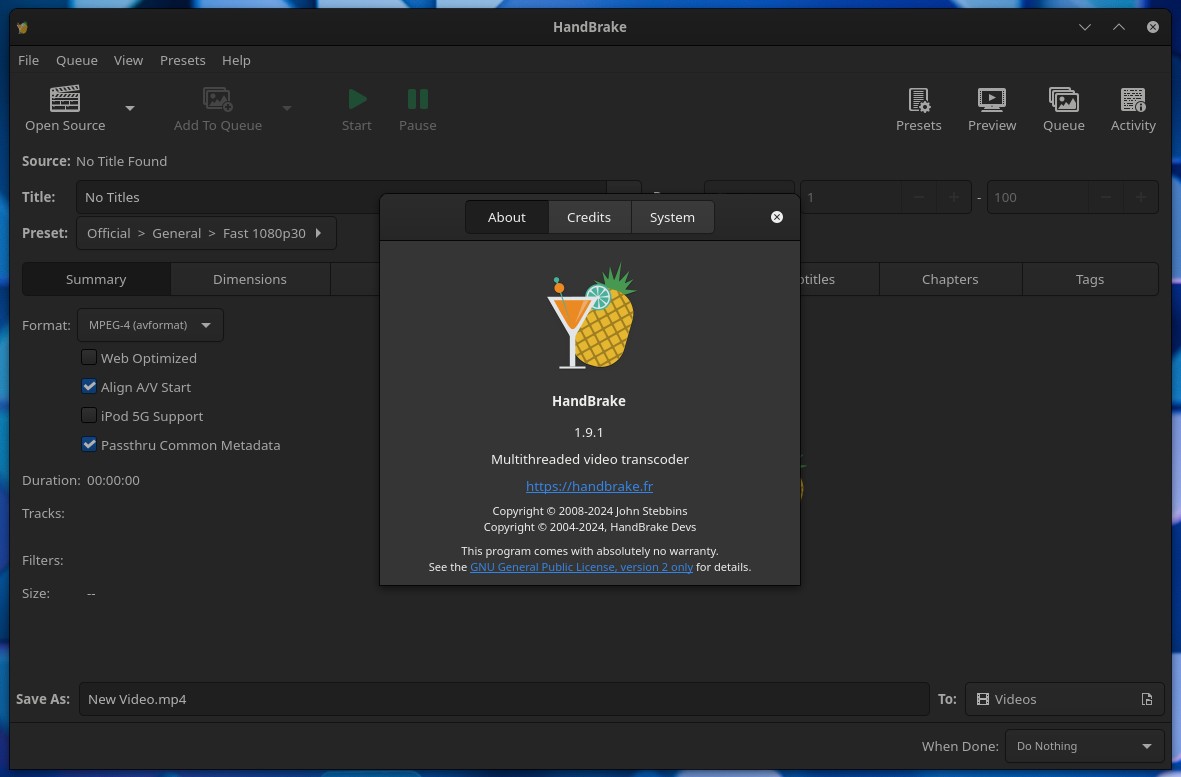Increase the range end value of 100
Screen dimensions: 1181x777
[x=1140, y=197]
